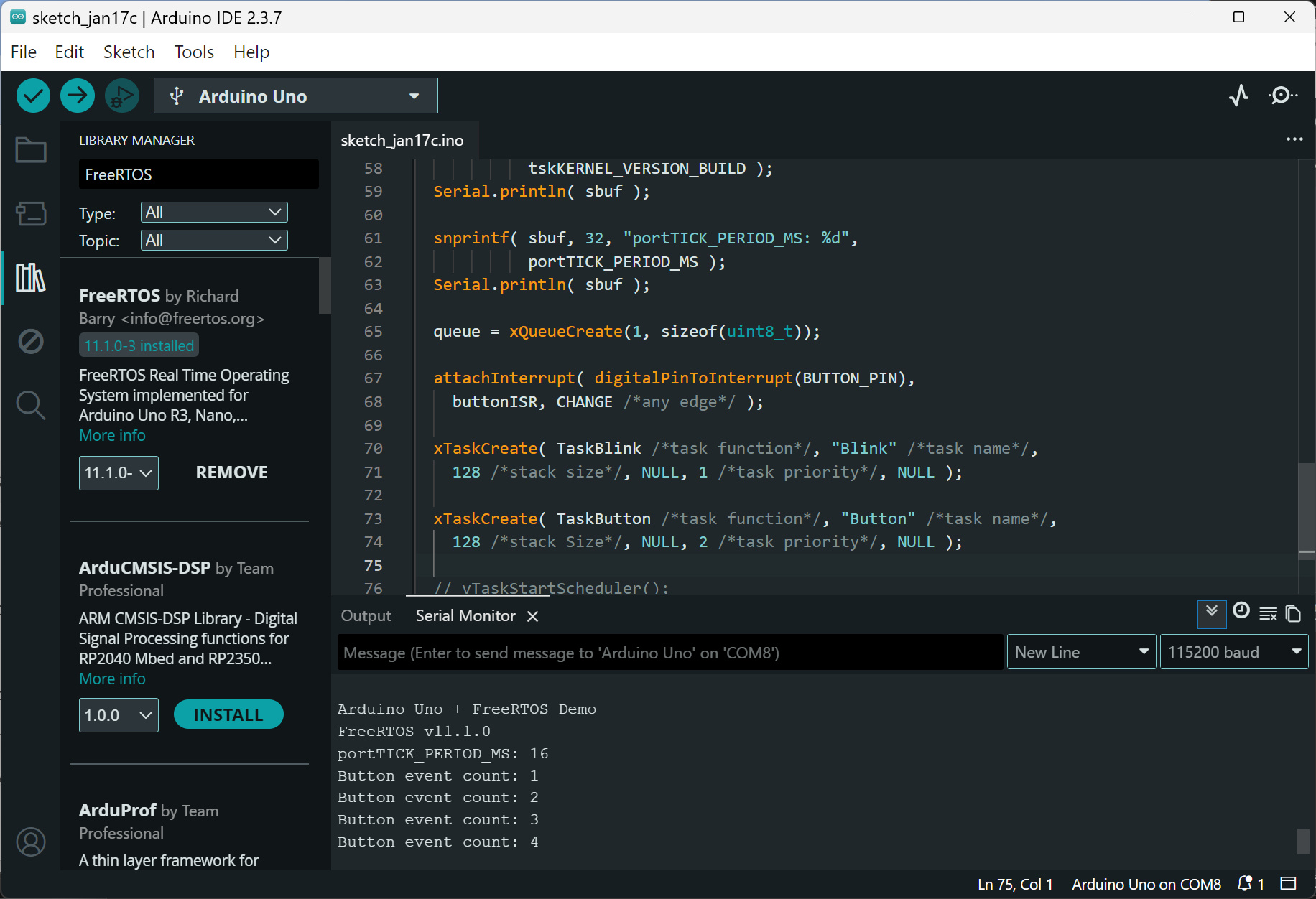Open the Search sidebar panel

pyautogui.click(x=31, y=405)
